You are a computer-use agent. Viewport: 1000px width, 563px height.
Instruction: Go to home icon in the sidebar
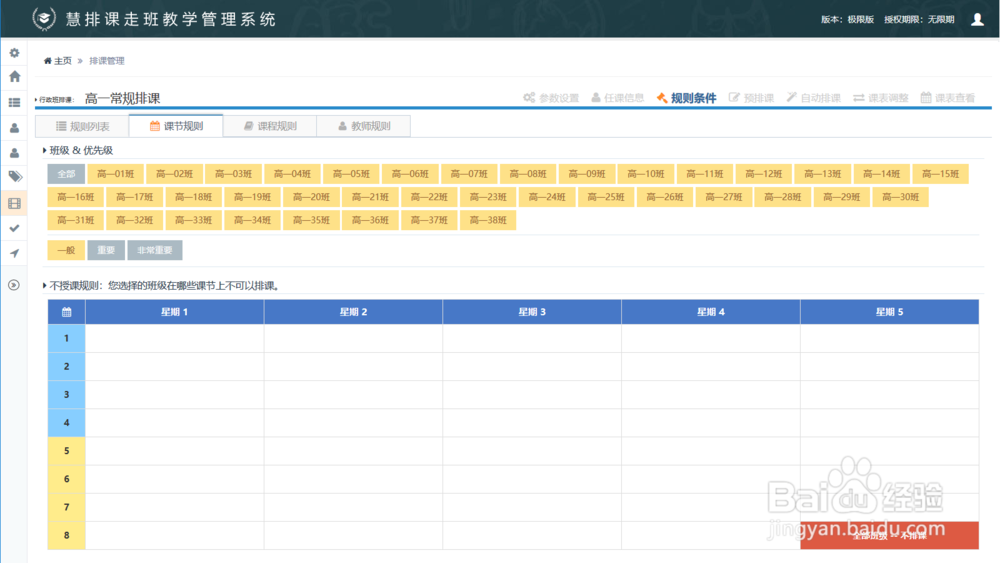click(x=14, y=77)
